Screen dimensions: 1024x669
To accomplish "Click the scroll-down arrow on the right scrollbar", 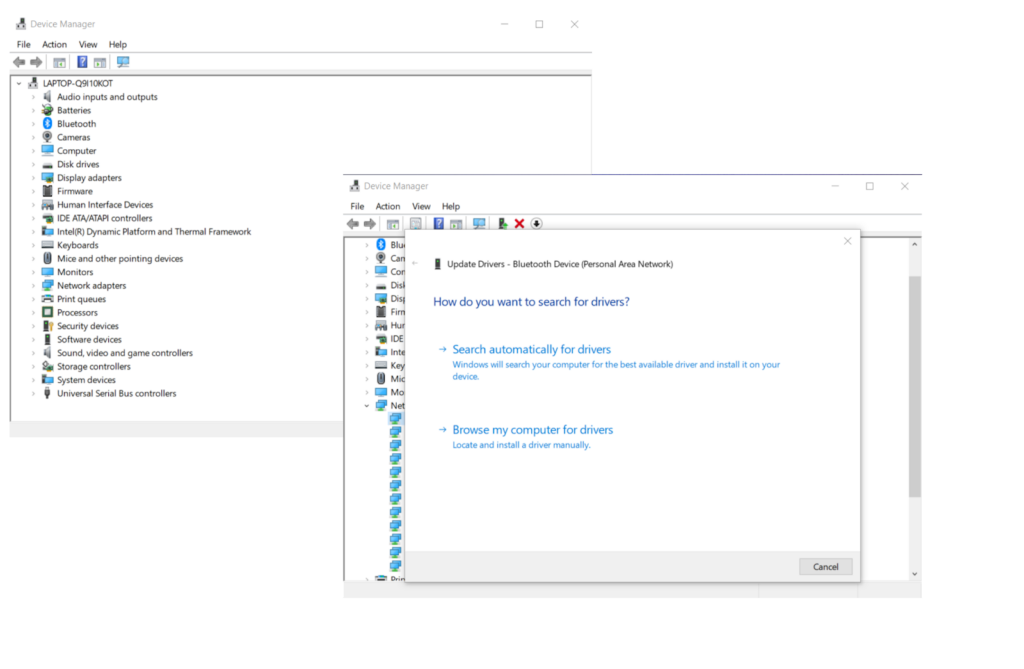I will pyautogui.click(x=914, y=573).
